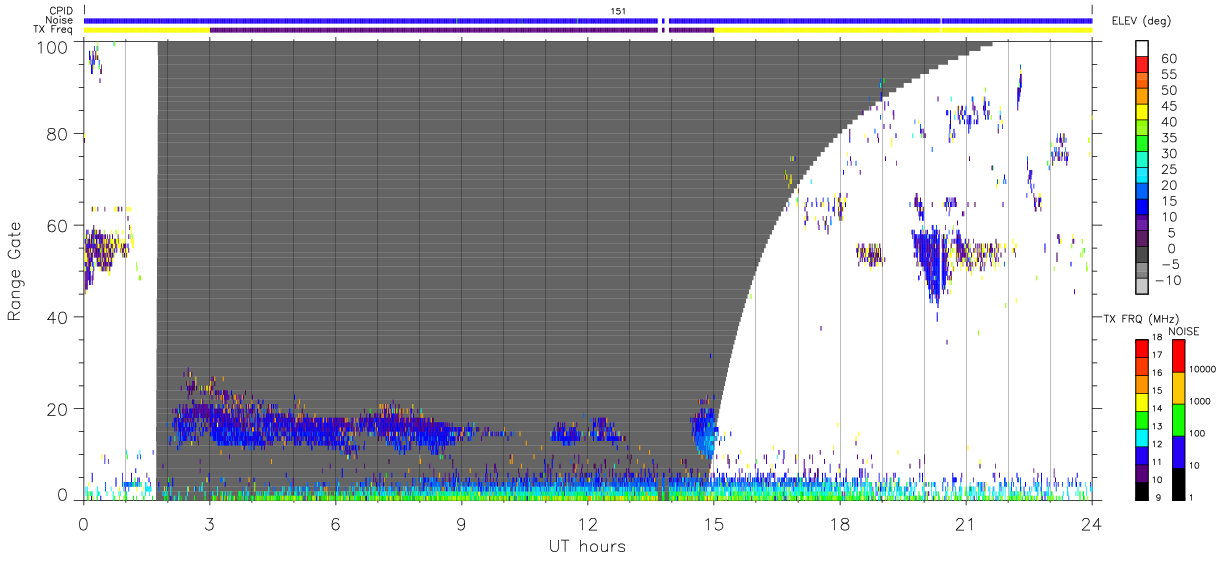Click the CPID label at top left
Viewport: 1228px width, 567px height.
(60, 10)
